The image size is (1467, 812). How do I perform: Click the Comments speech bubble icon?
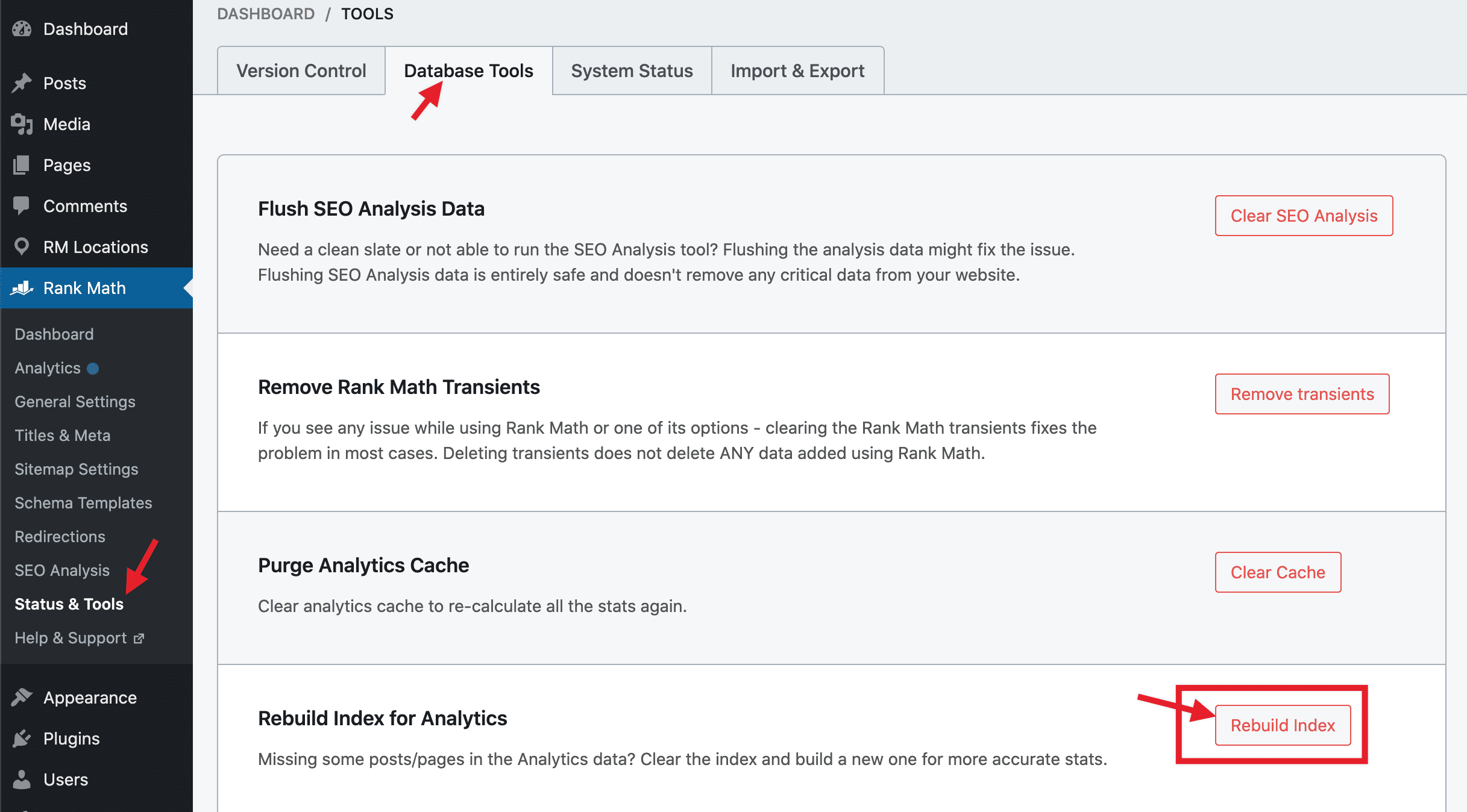[x=22, y=206]
